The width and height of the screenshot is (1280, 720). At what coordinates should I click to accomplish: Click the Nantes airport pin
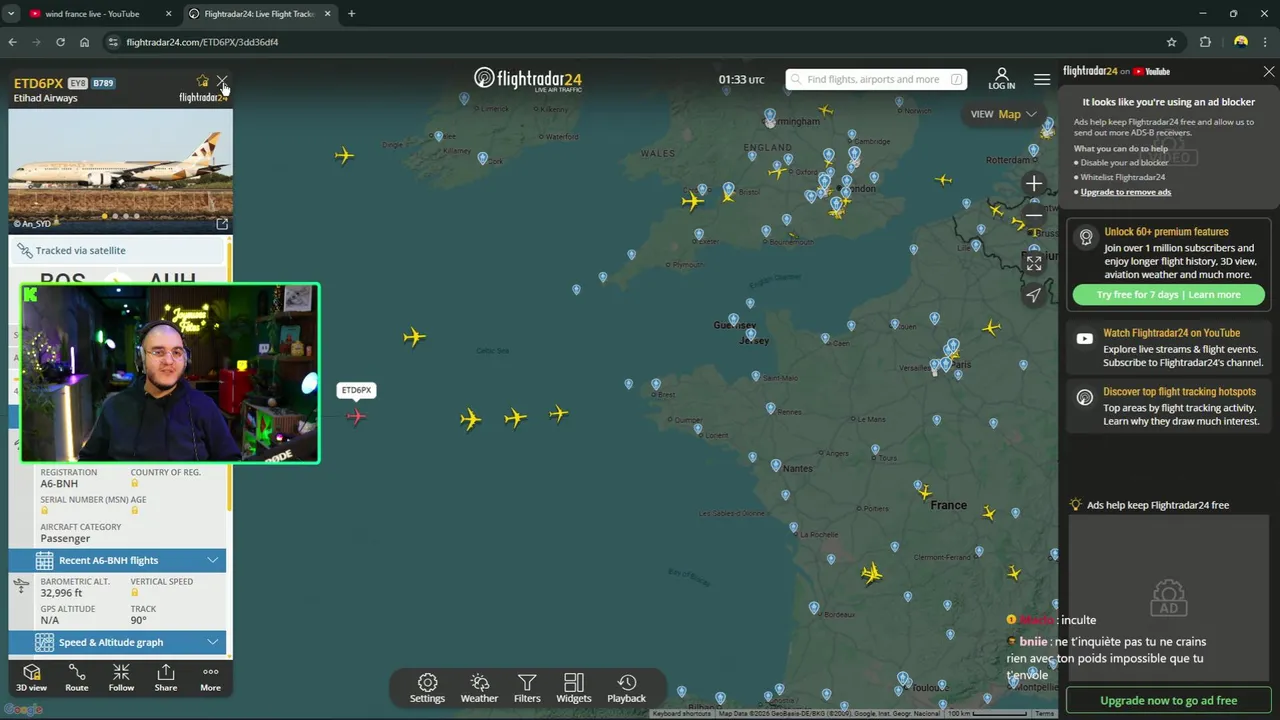[x=776, y=466]
